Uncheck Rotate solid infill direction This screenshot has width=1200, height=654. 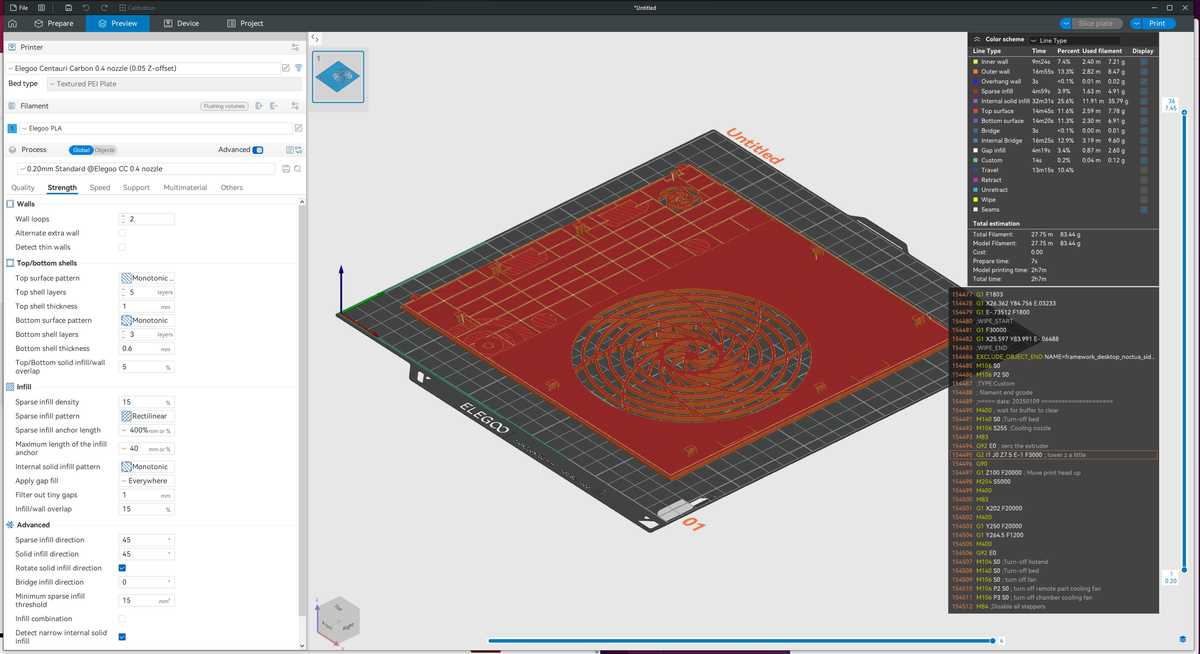(x=122, y=567)
